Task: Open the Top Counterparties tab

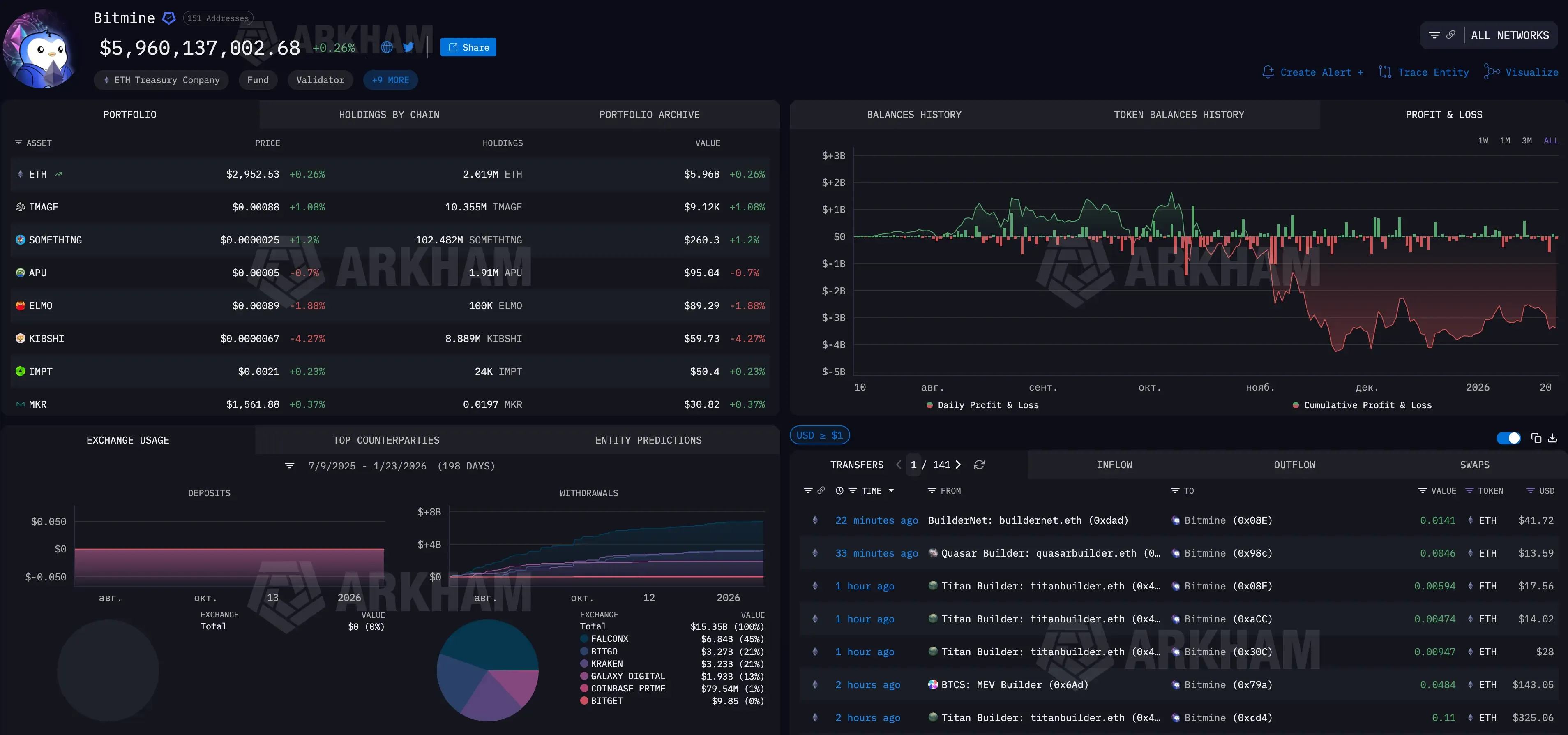Action: [386, 440]
